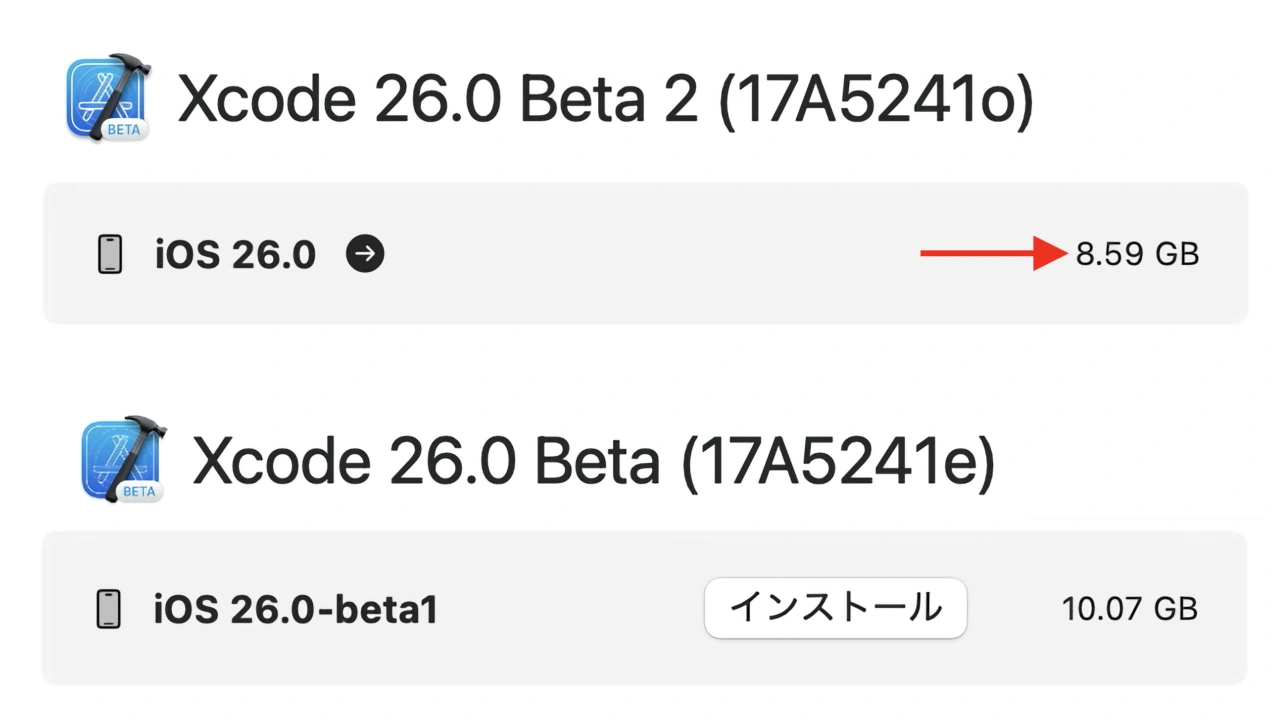1280x720 pixels.
Task: Click the iPhone icon beside iOS 26.0-beta1
Action: click(109, 609)
